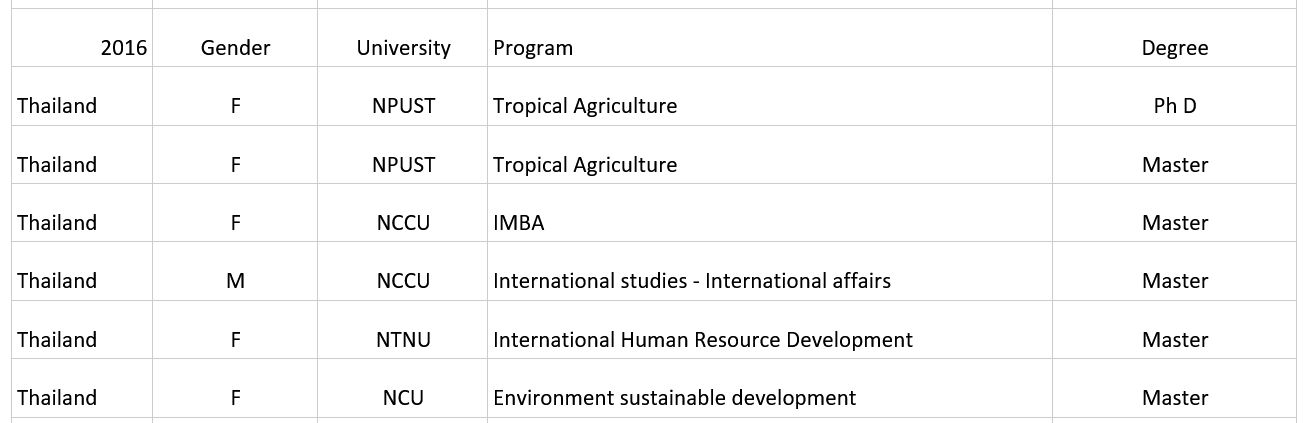The width and height of the screenshot is (1305, 423).
Task: Click International studies - International affairs cell
Action: click(x=770, y=281)
